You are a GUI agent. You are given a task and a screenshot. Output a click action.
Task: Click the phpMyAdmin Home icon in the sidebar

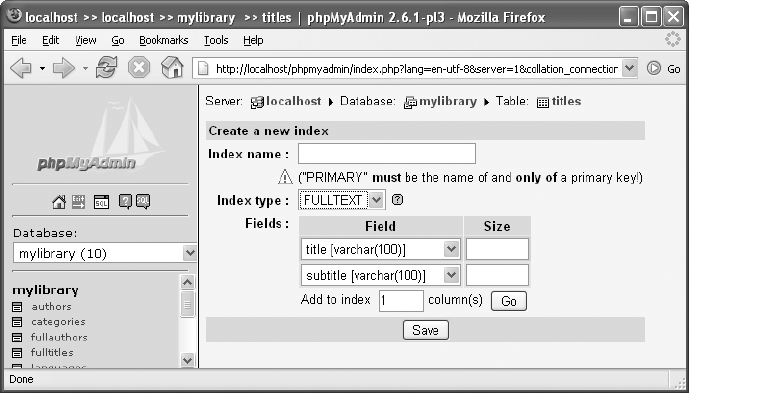pos(59,201)
